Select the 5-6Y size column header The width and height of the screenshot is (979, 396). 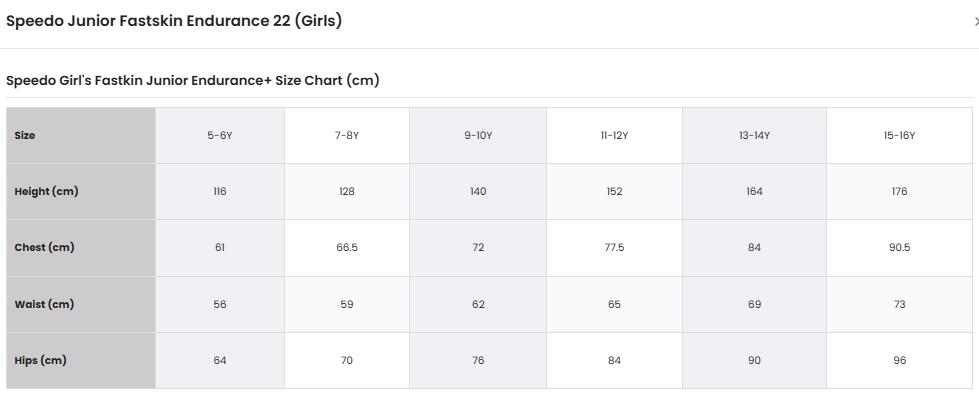(220, 136)
